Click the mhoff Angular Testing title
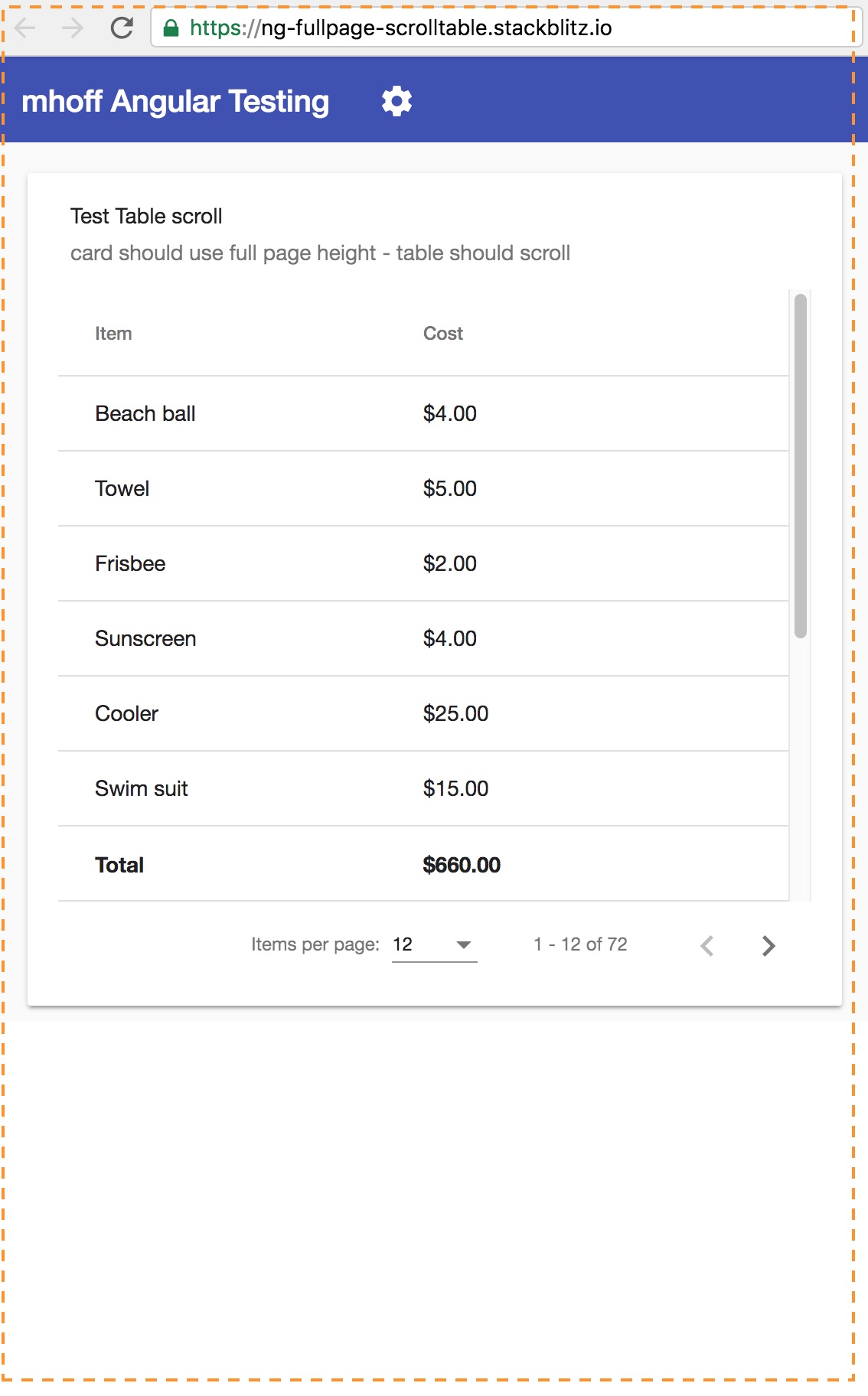This screenshot has width=868, height=1396. click(175, 101)
